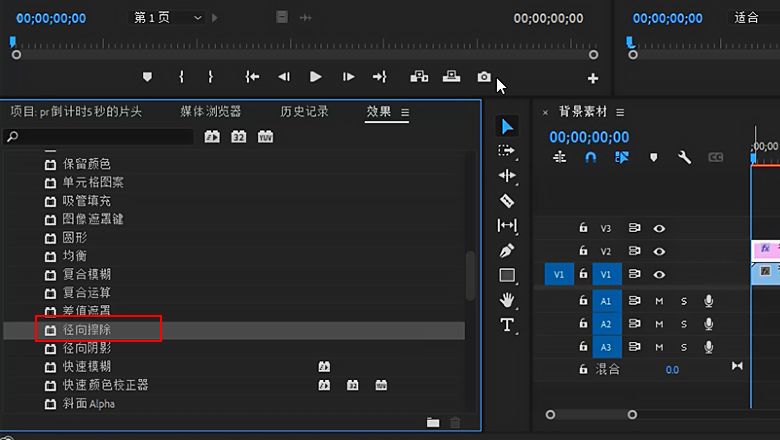780x440 pixels.
Task: Select the Rectangle tool
Action: pos(507,275)
